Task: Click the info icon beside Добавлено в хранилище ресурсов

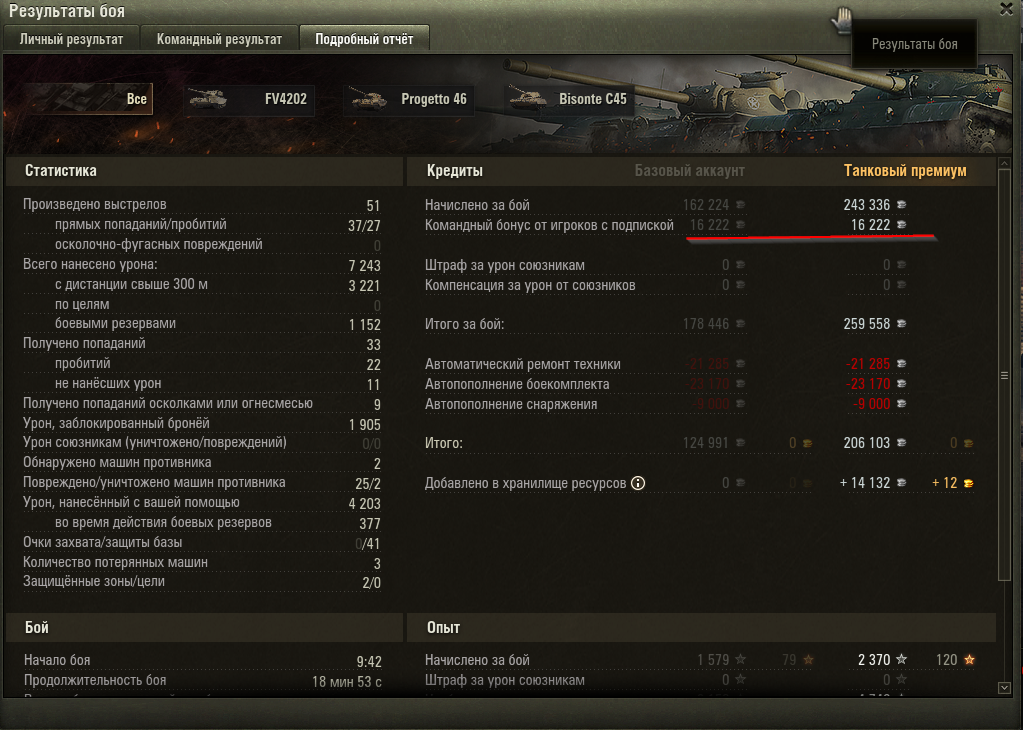Action: [638, 483]
